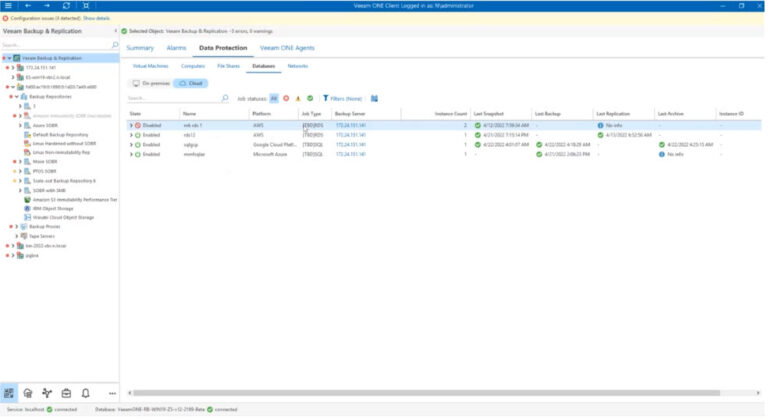The image size is (768, 420).
Task: Open the more options ellipsis in bottom bar
Action: tap(112, 394)
